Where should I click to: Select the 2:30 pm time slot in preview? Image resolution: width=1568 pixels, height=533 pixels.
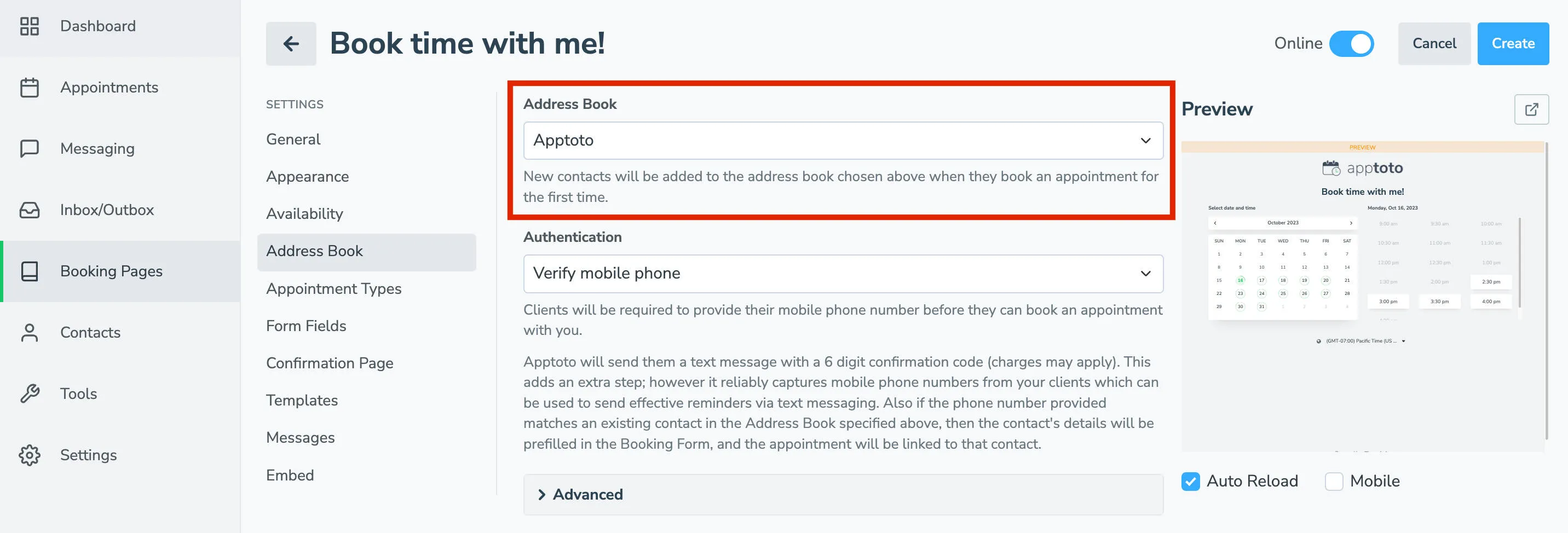pyautogui.click(x=1490, y=282)
